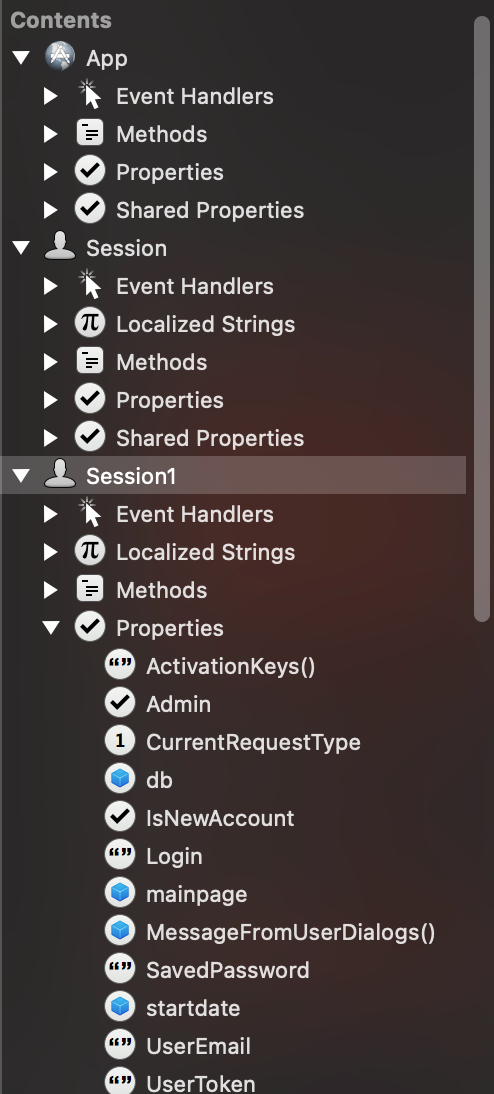The height and width of the screenshot is (1094, 494).
Task: Click the Localized Strings pi icon under Session1
Action: click(90, 551)
